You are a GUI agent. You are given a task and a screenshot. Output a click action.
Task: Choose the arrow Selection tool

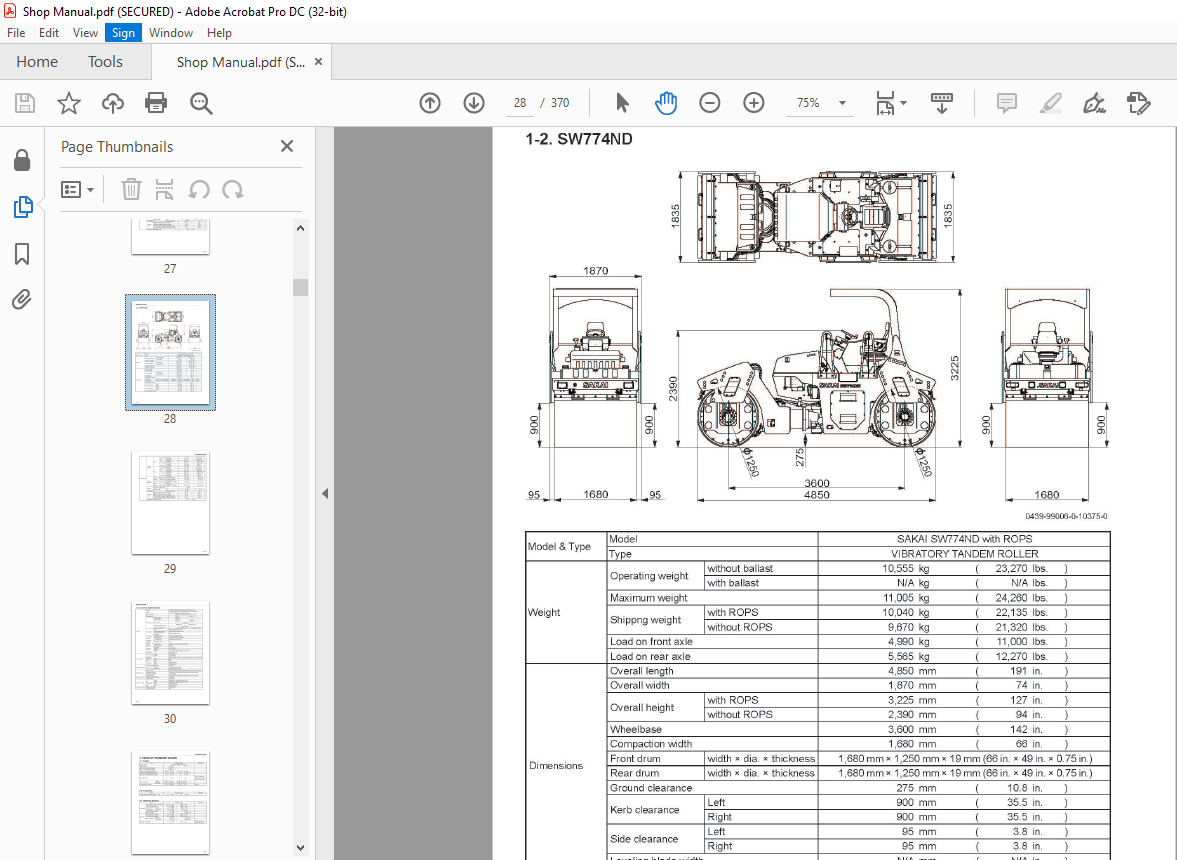[x=622, y=103]
